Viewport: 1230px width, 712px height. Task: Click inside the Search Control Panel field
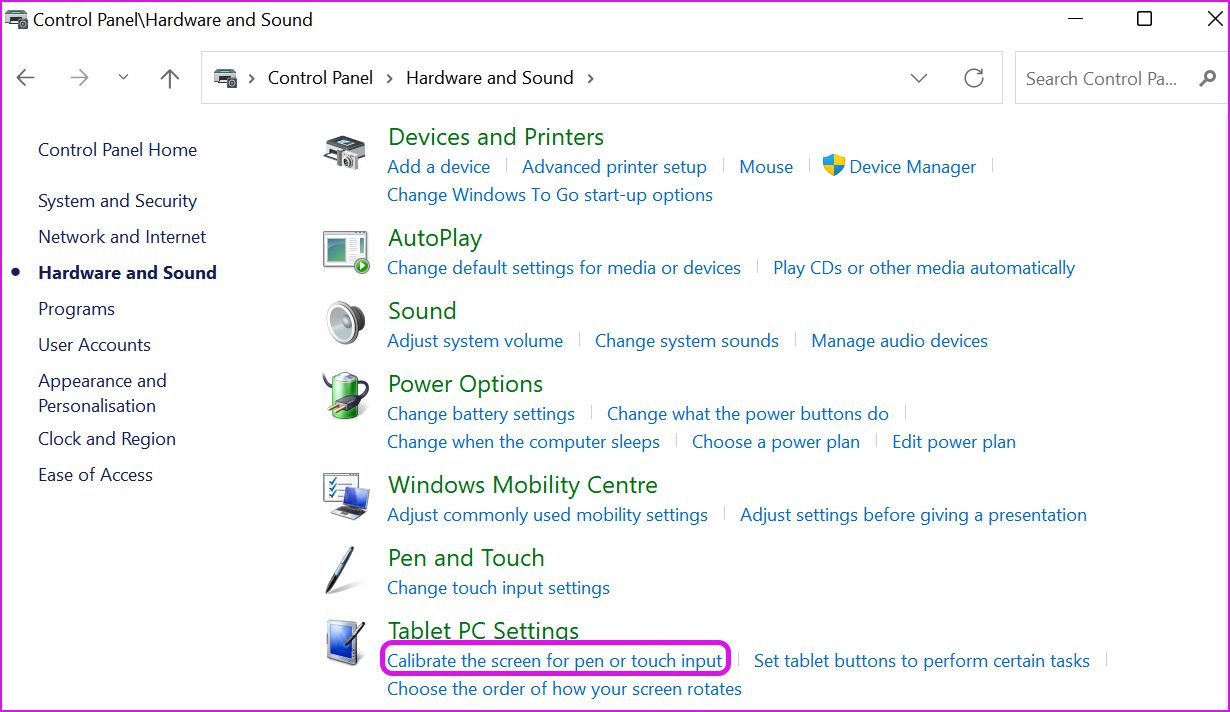point(1100,78)
